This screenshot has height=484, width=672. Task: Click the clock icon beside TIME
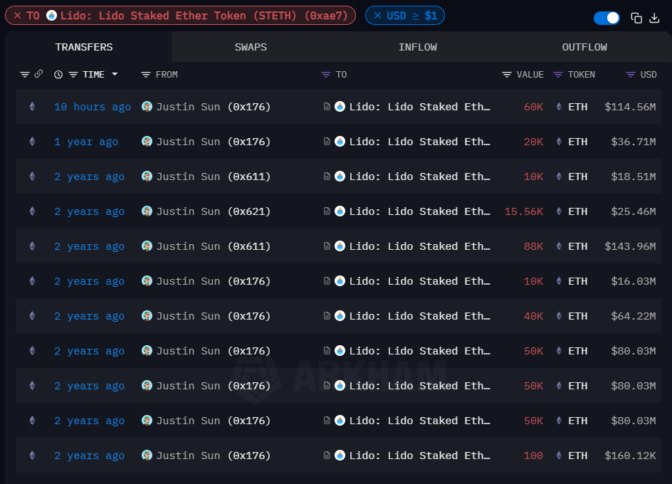[58, 75]
